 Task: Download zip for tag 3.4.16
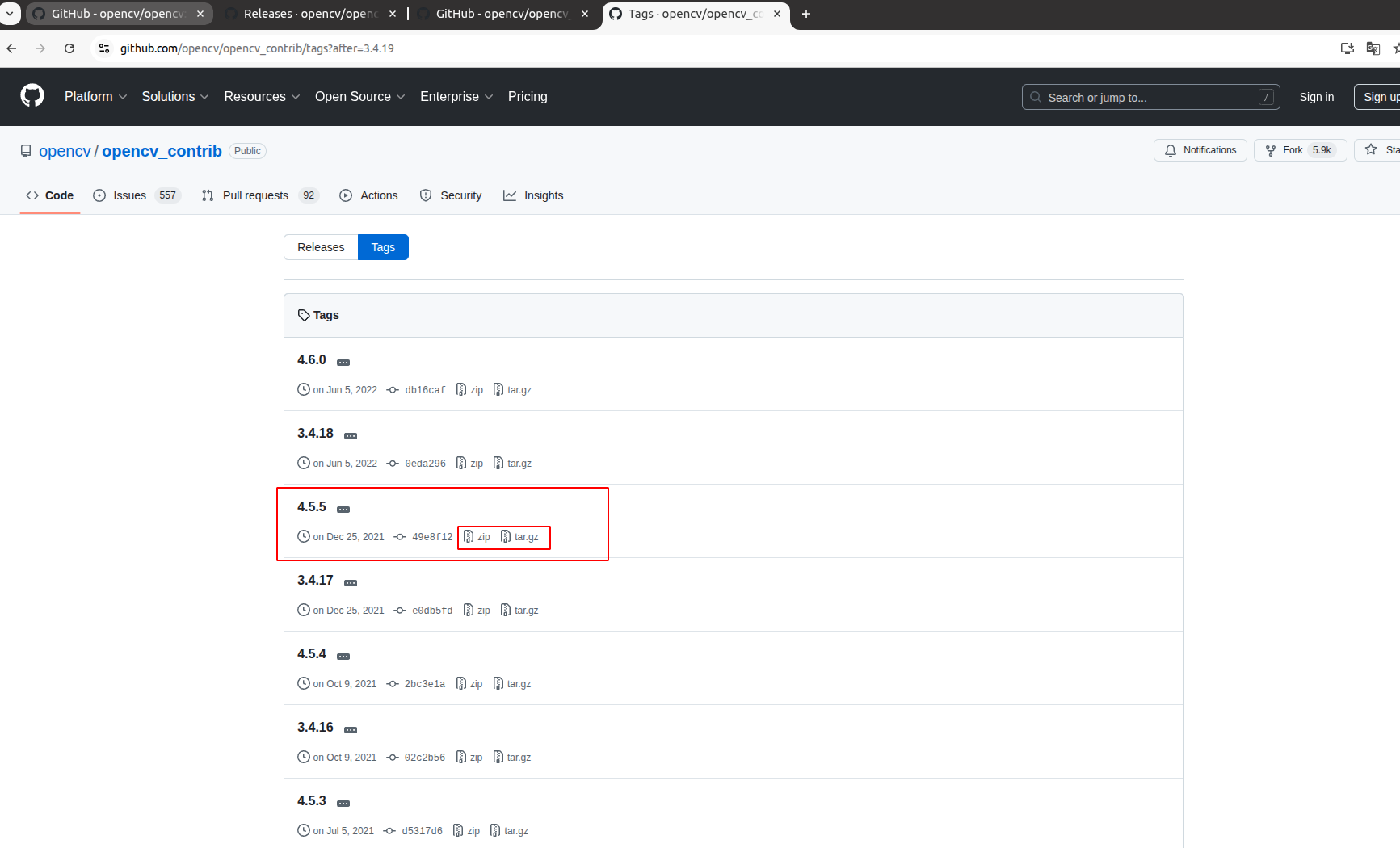point(469,758)
